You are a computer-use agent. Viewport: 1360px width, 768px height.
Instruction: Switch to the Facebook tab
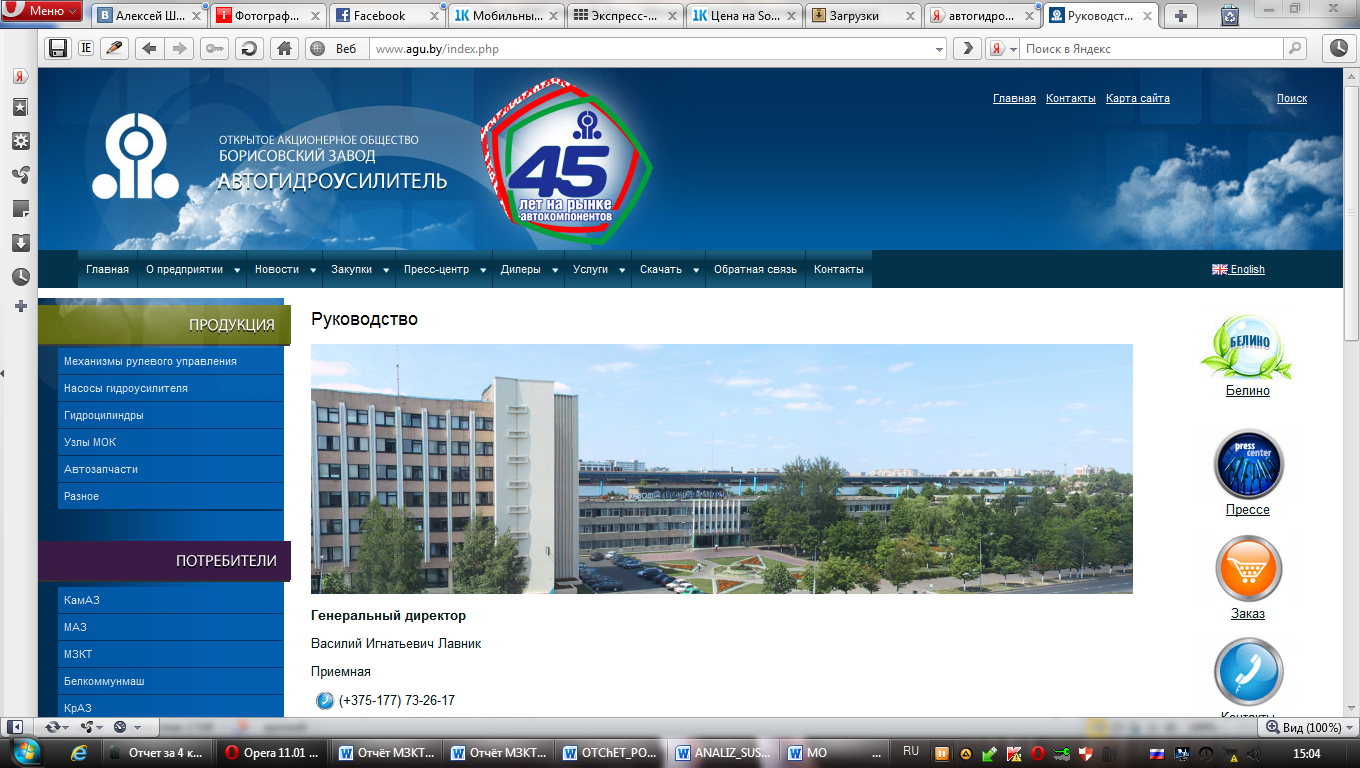click(386, 15)
